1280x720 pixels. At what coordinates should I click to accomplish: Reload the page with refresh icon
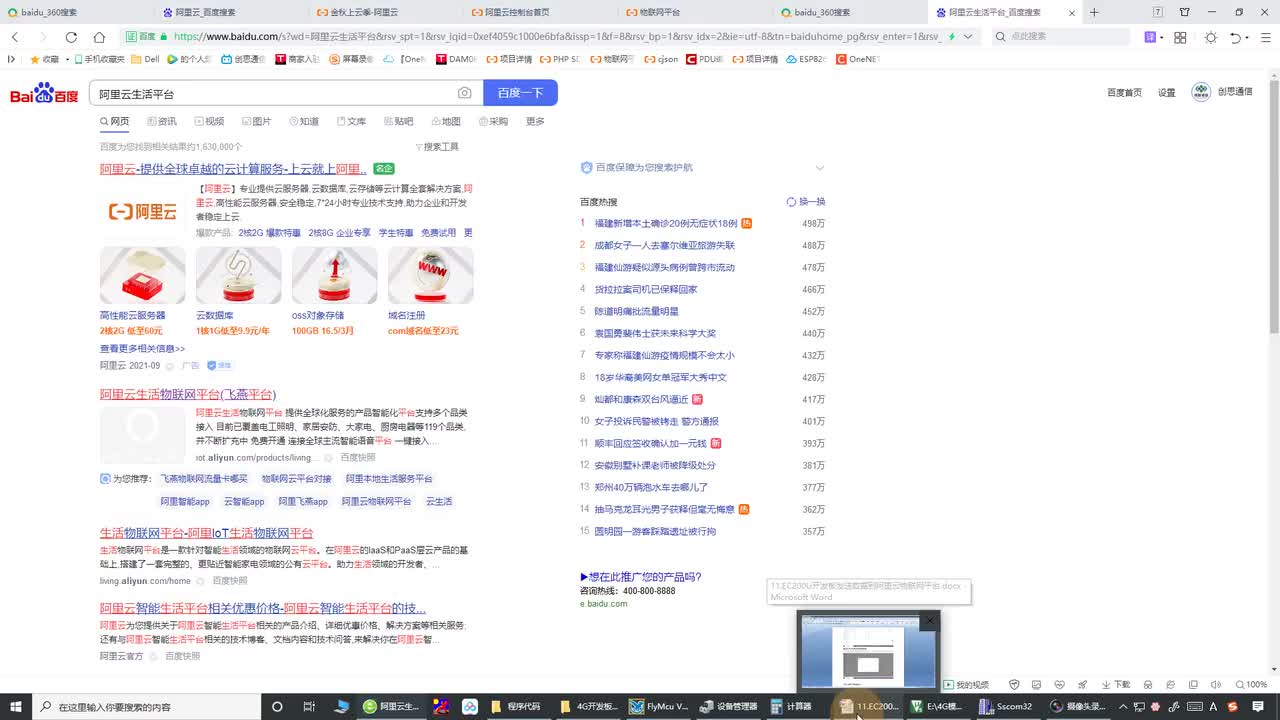coord(71,37)
